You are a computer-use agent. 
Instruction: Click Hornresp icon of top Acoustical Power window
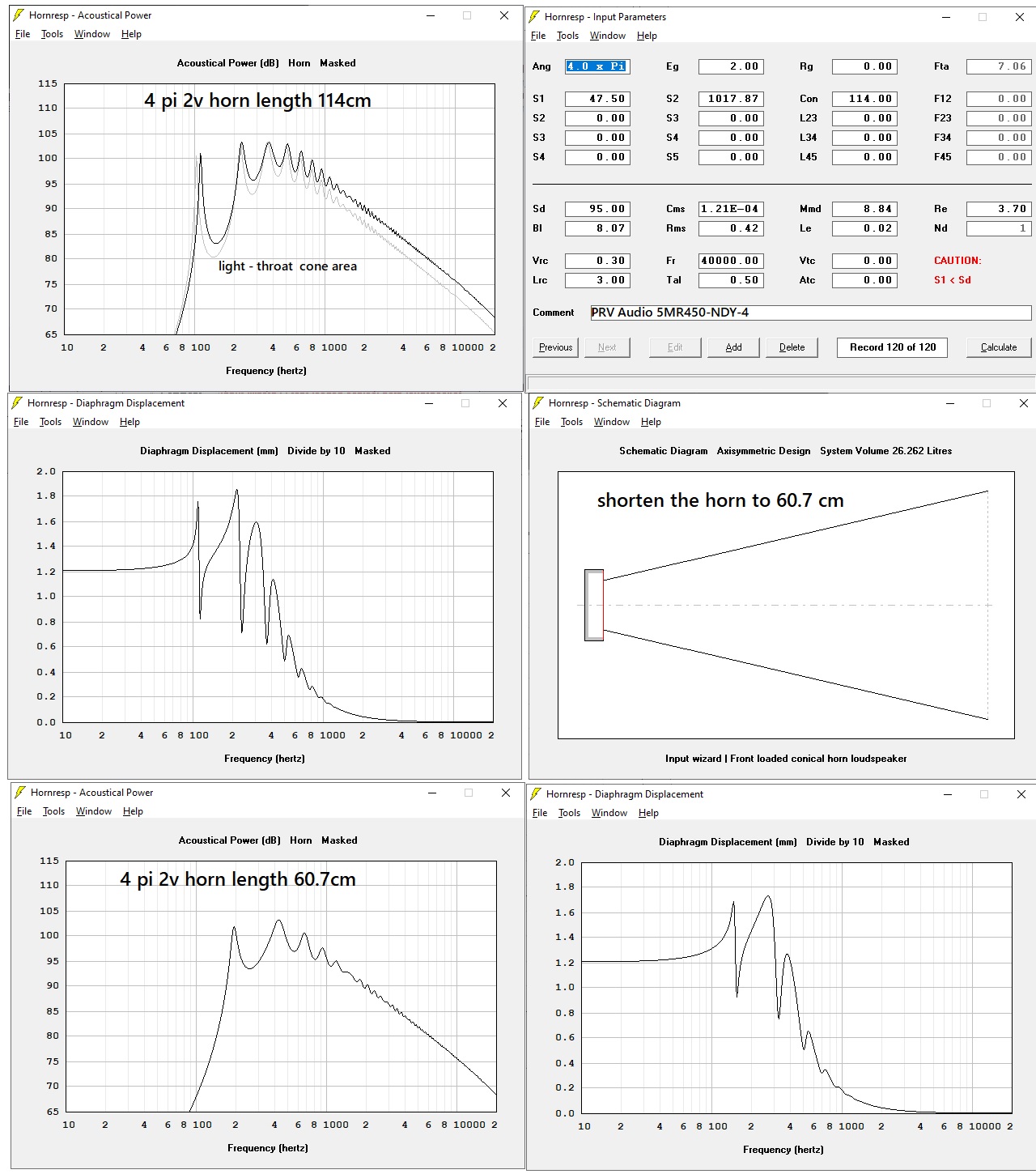19,15
